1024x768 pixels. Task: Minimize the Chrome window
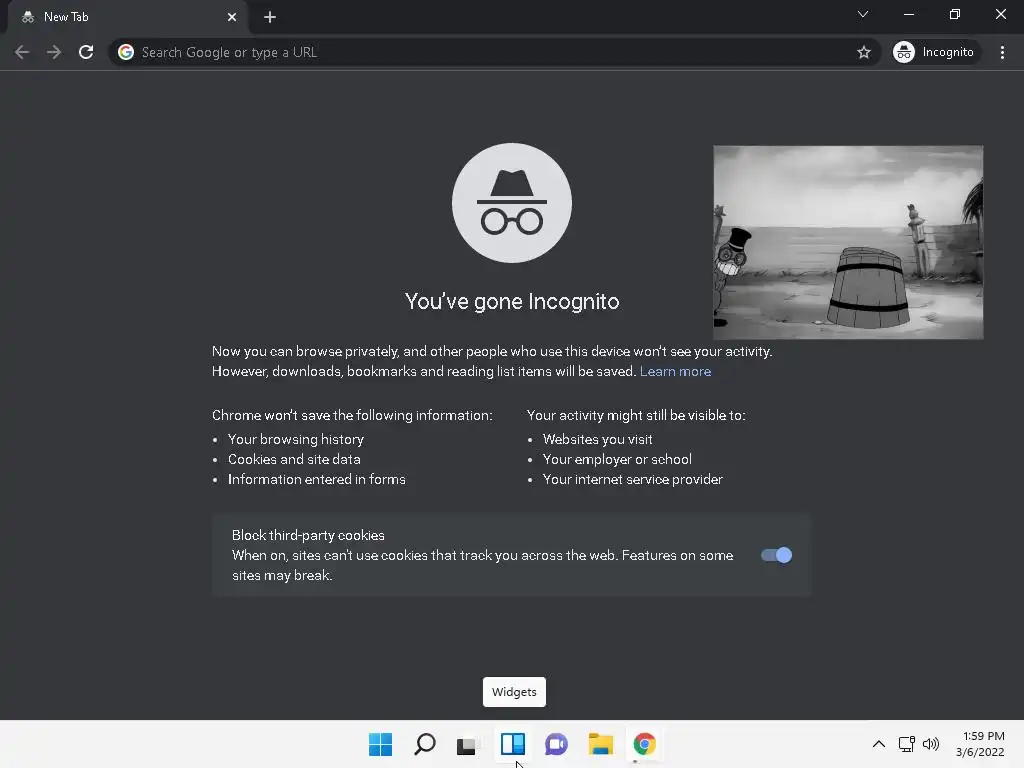tap(909, 14)
